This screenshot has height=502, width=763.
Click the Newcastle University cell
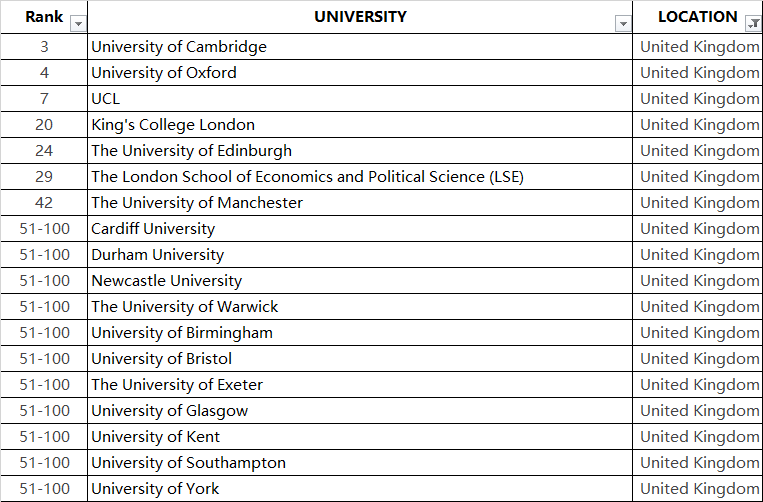click(166, 281)
